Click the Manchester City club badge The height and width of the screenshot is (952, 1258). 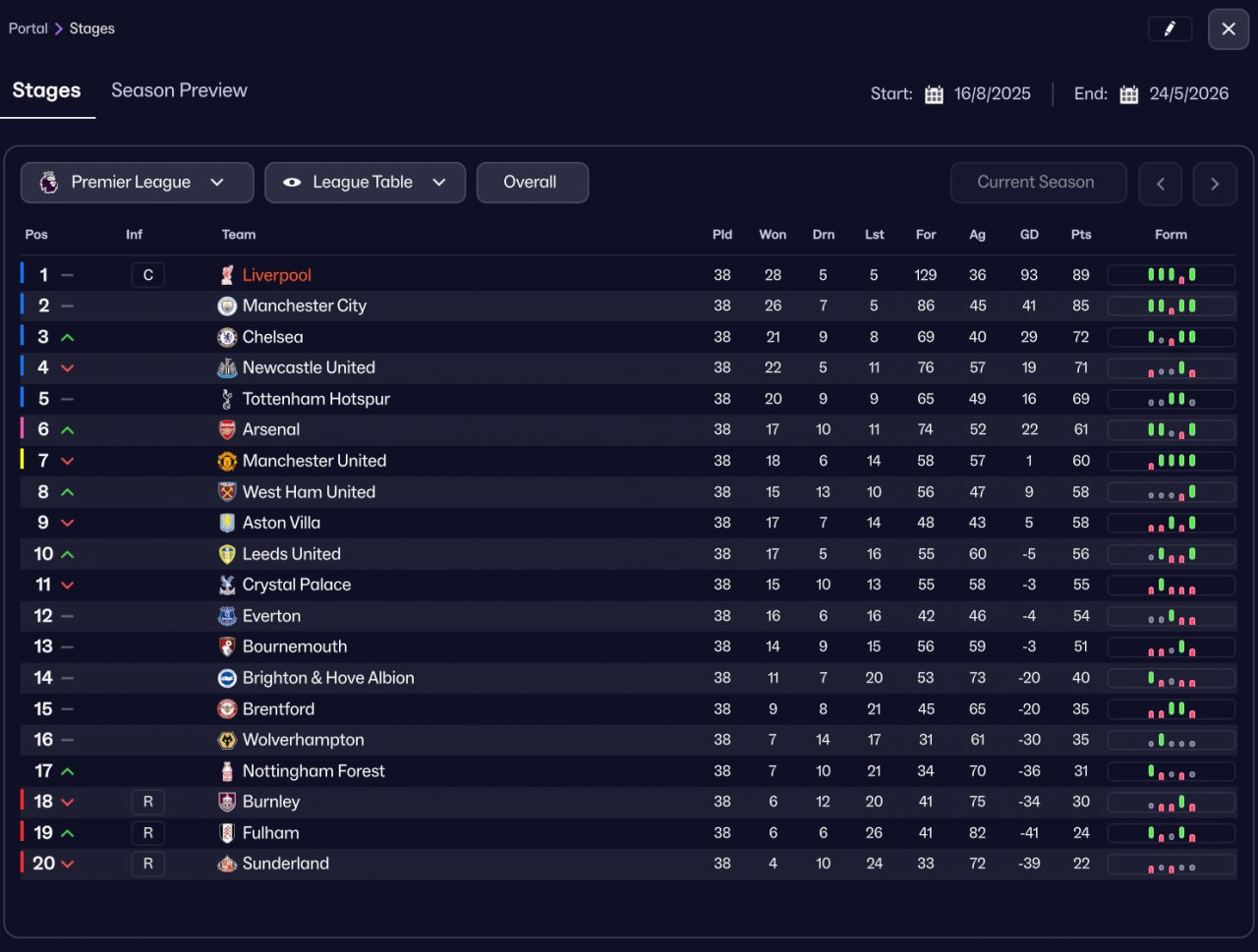tap(227, 307)
